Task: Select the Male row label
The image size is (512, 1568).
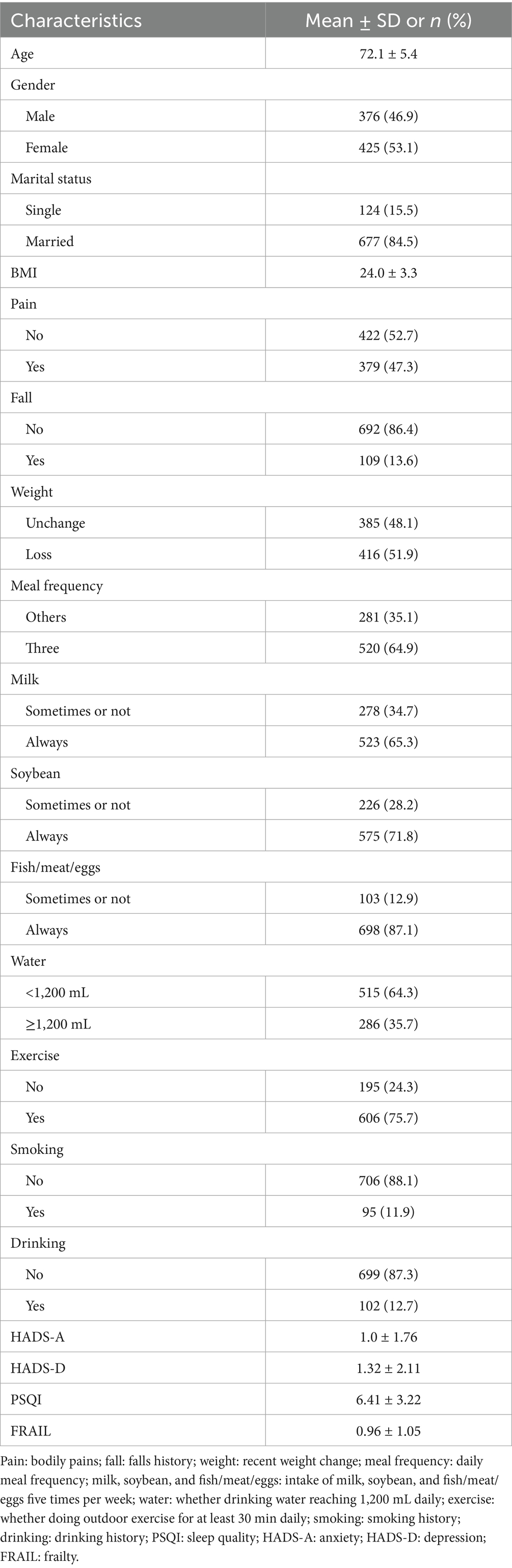Action: tap(40, 116)
